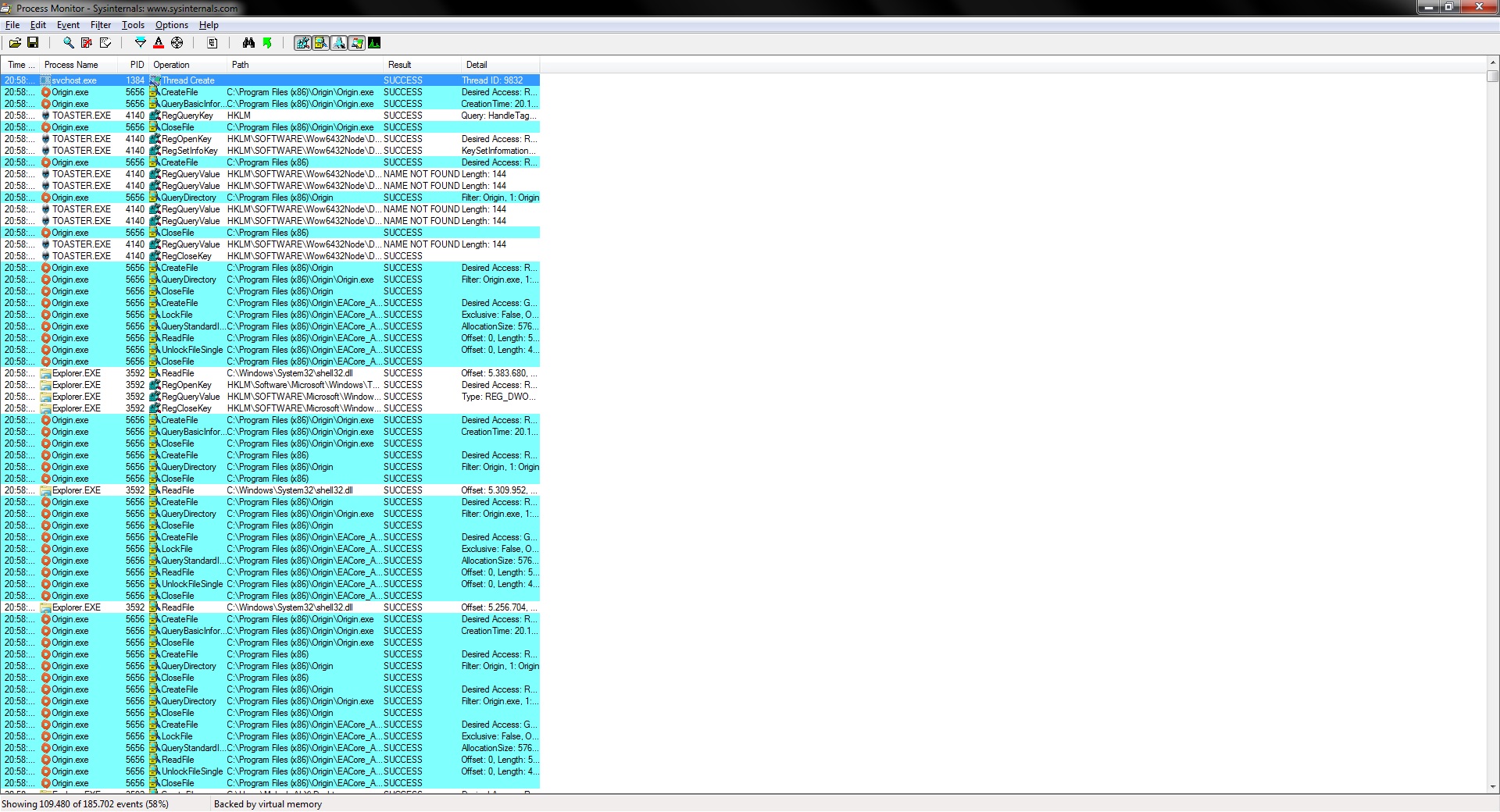
Task: Select the row with 'Offset: 5.256.704'
Action: [270, 607]
